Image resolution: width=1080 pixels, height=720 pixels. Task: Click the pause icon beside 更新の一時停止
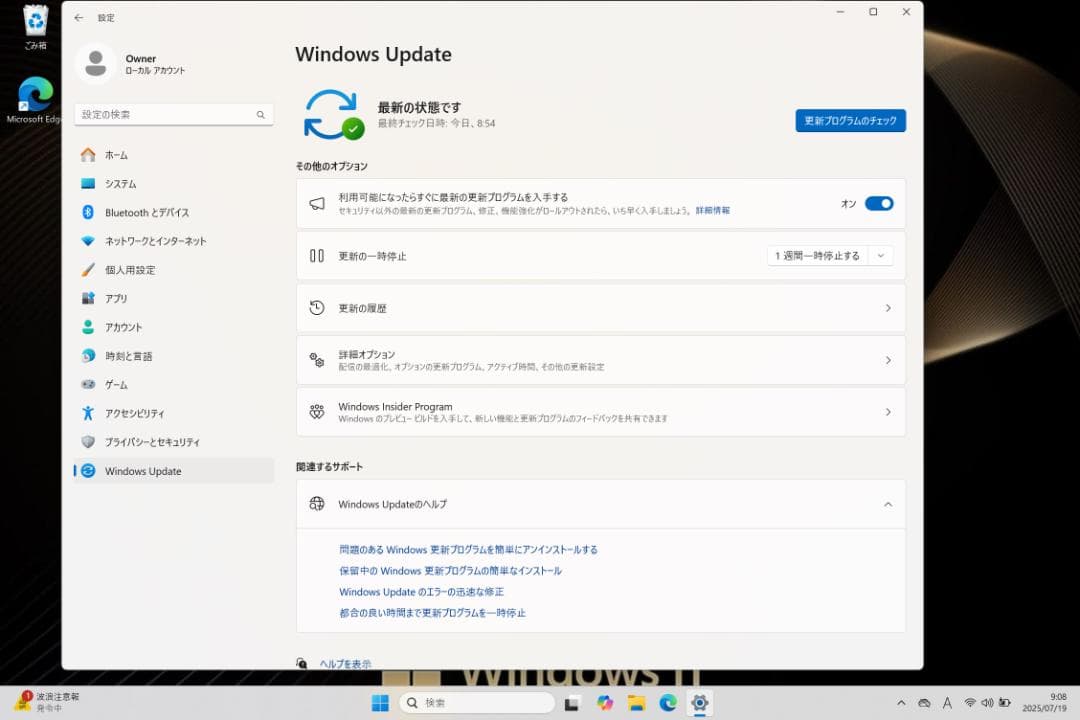click(317, 256)
